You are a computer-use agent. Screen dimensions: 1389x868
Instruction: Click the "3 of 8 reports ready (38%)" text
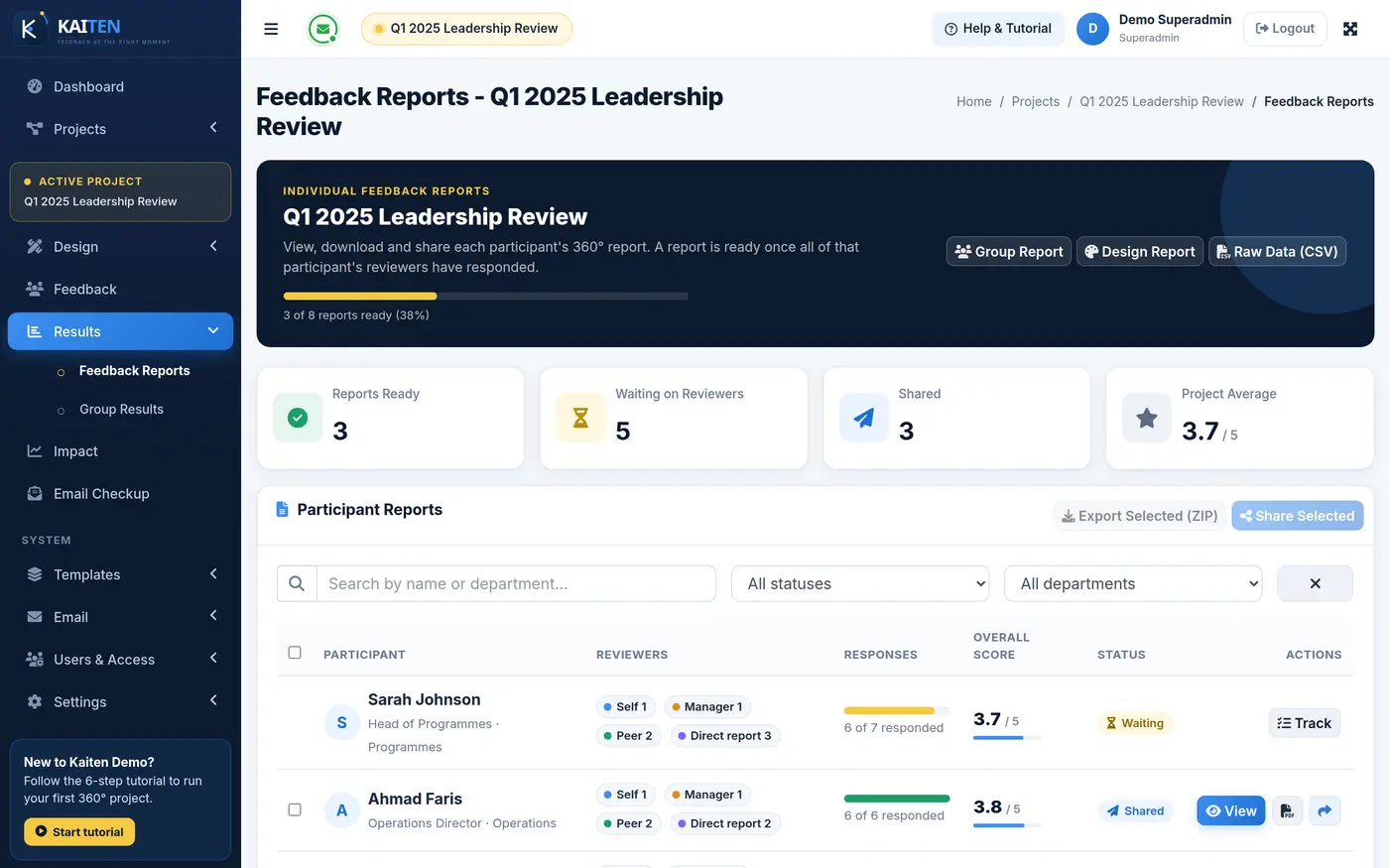click(x=356, y=315)
